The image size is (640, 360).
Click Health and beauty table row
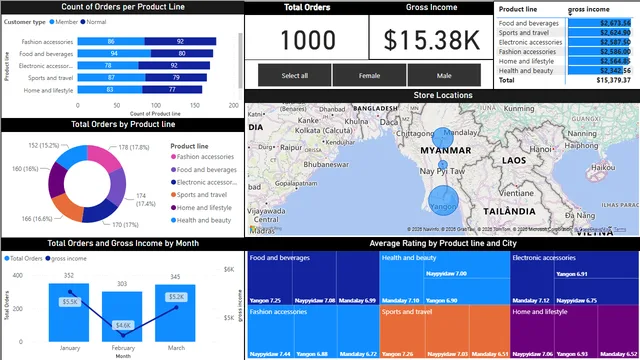click(564, 71)
